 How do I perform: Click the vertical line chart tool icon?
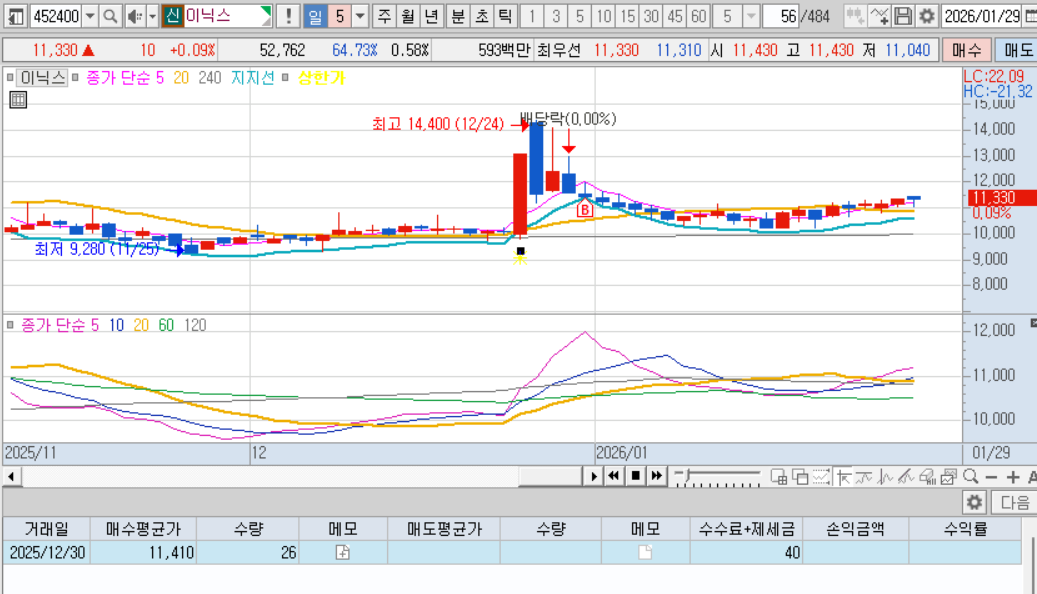pos(885,477)
